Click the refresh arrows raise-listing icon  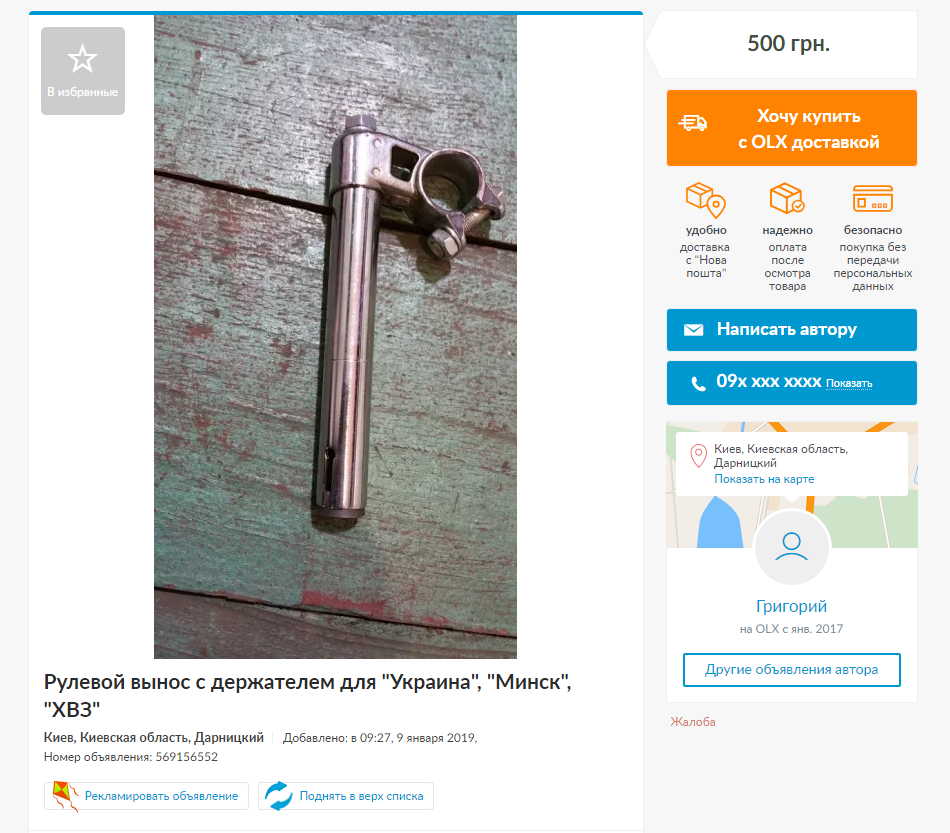pyautogui.click(x=279, y=796)
